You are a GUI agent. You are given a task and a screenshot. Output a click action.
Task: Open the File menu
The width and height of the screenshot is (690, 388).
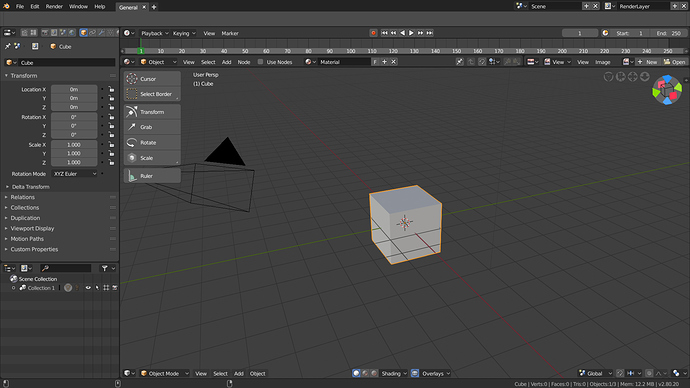click(x=20, y=6)
